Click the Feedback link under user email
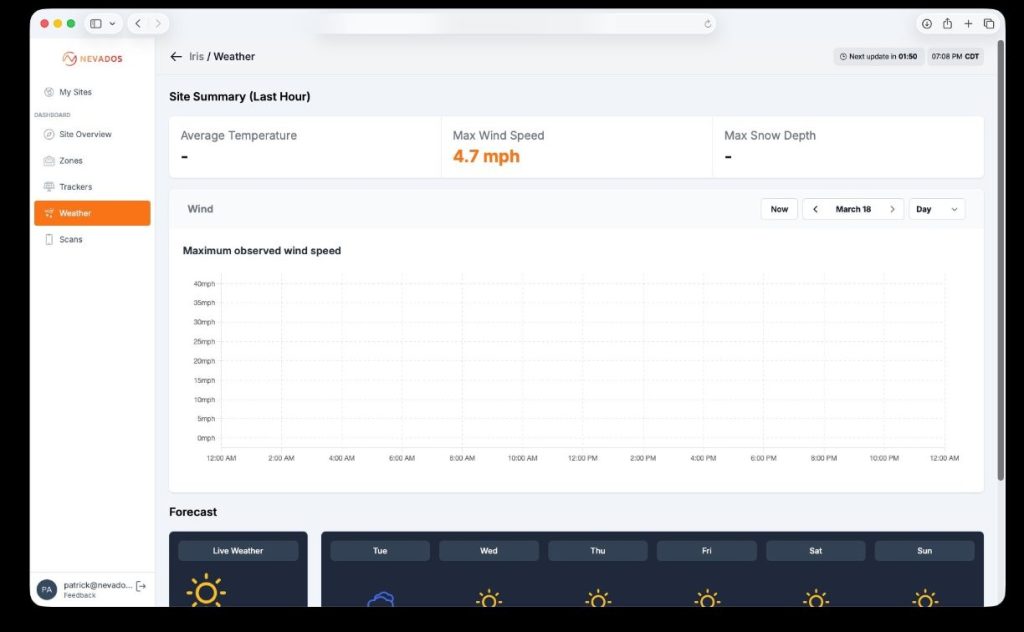The width and height of the screenshot is (1024, 632). [80, 595]
